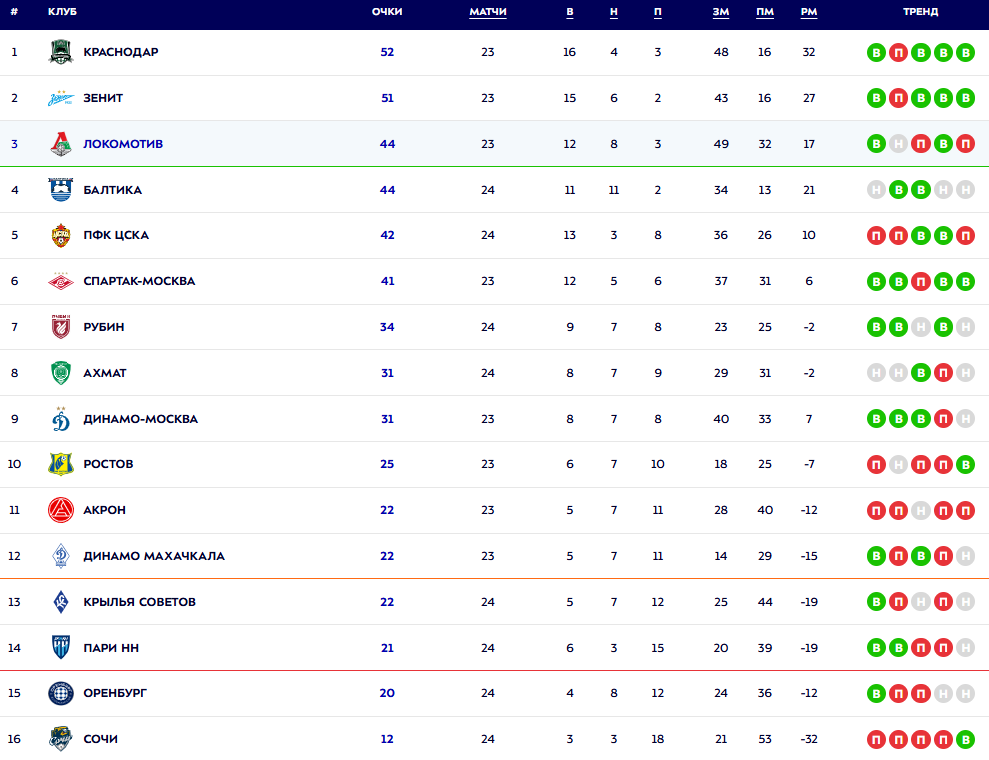The width and height of the screenshot is (989, 760).
Task: Open the КРЫЛЬЯ СОВЕТОВ team link
Action: 139,602
